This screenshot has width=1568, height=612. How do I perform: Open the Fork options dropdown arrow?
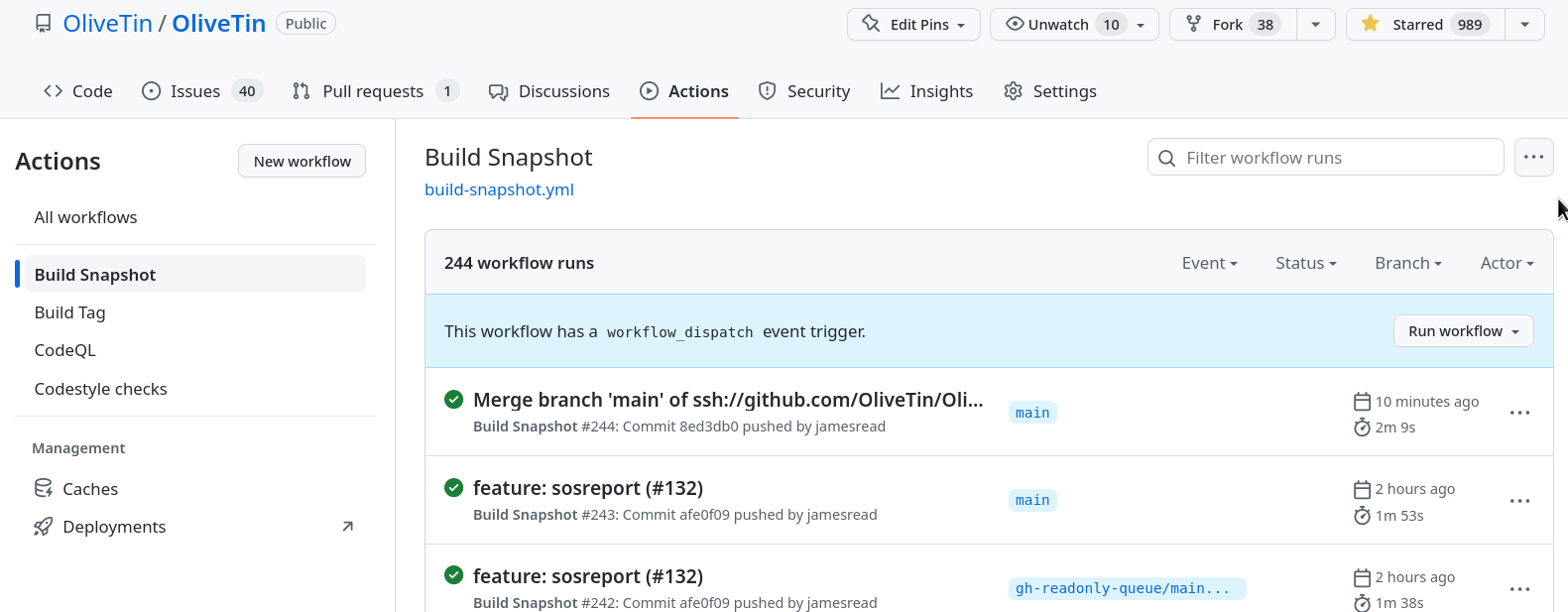point(1315,24)
